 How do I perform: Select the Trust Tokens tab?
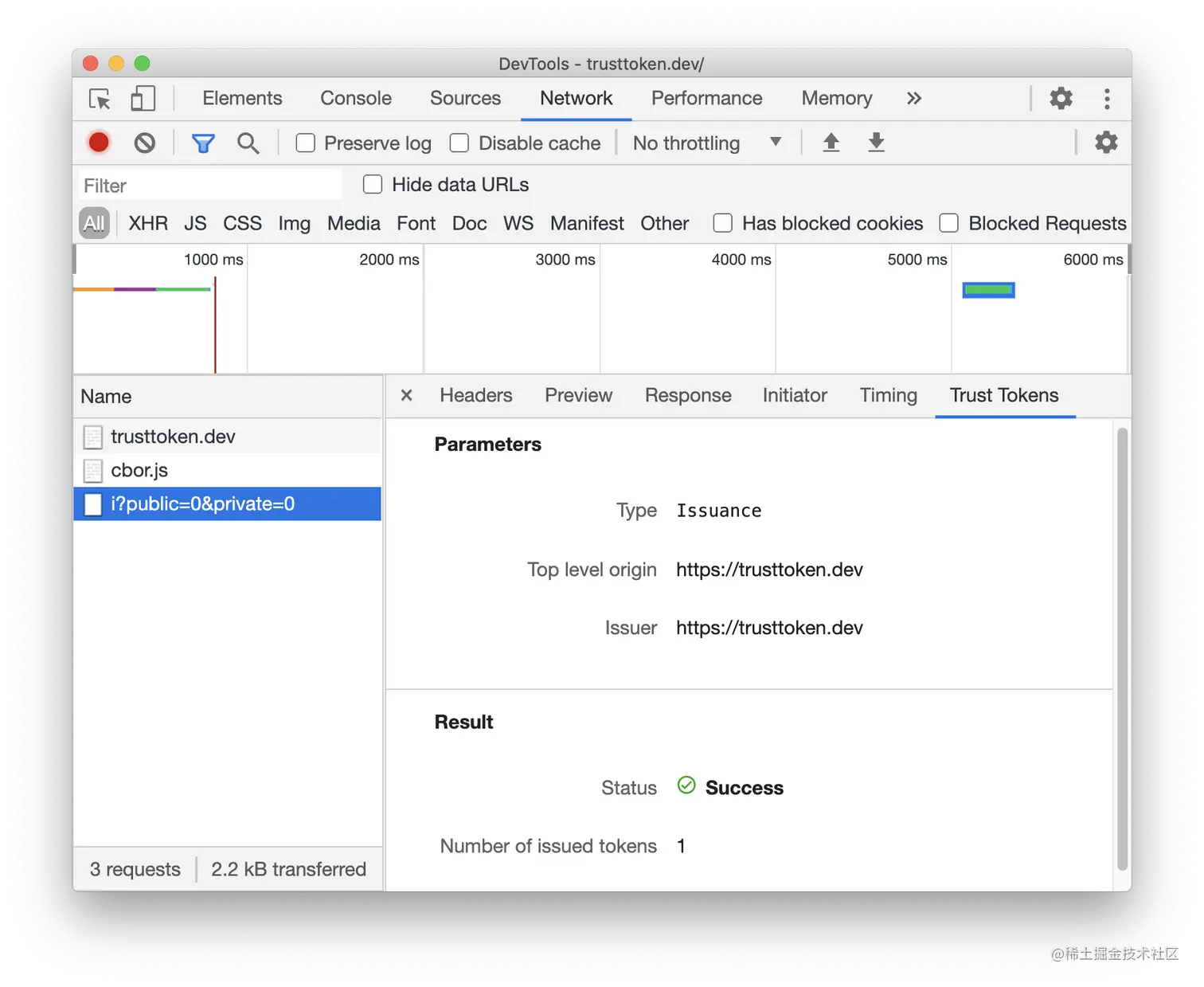click(x=1004, y=395)
